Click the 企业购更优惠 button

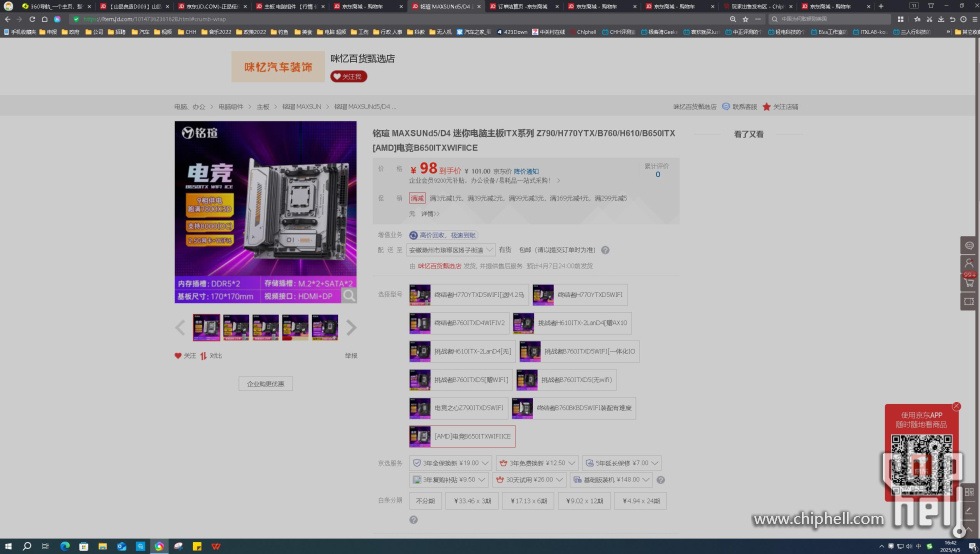click(x=265, y=384)
